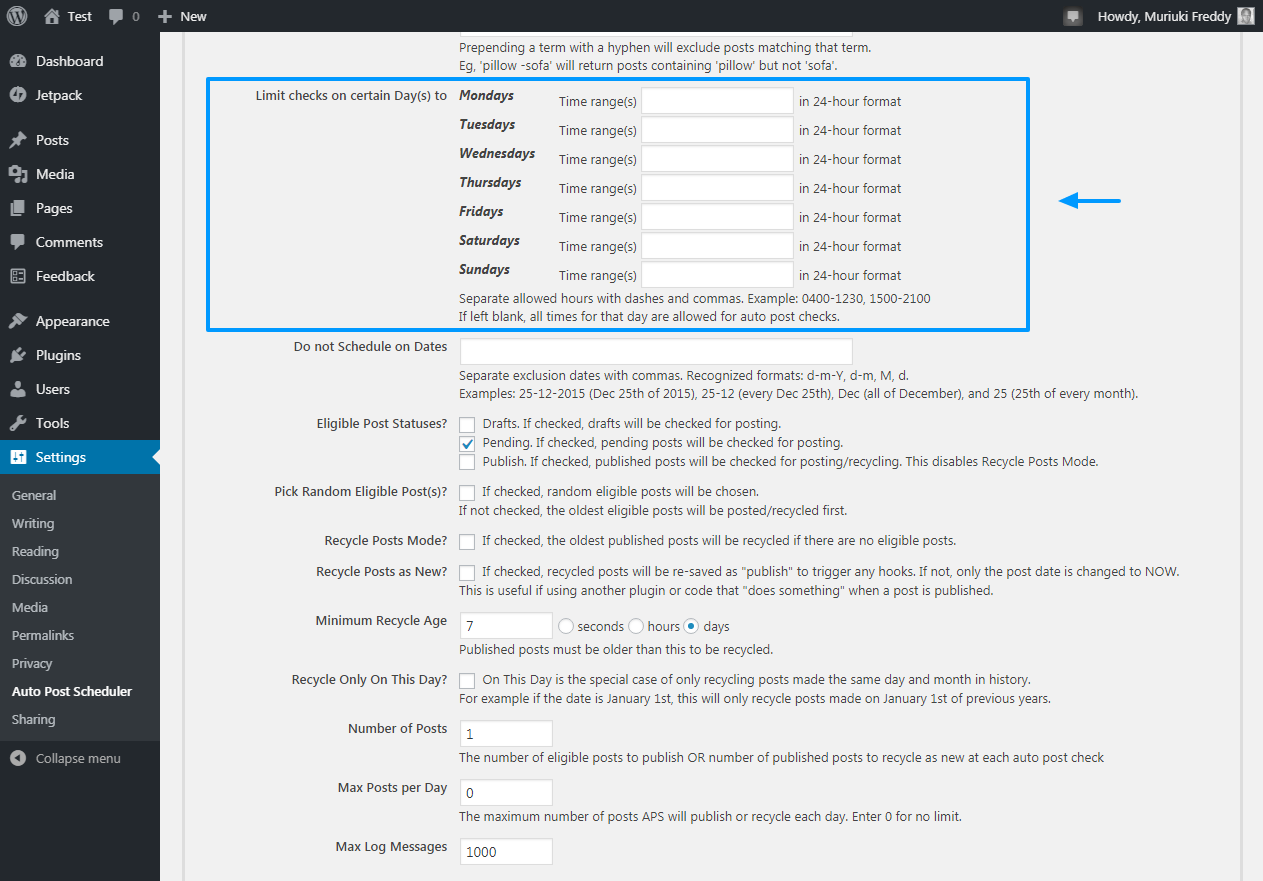Click the Do not Schedule on Dates field
The height and width of the screenshot is (881, 1263).
click(656, 351)
